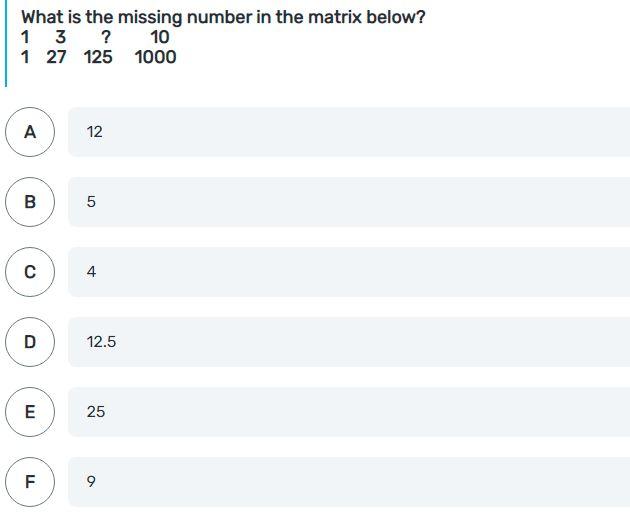Click the number 3 in the top row

tap(61, 37)
